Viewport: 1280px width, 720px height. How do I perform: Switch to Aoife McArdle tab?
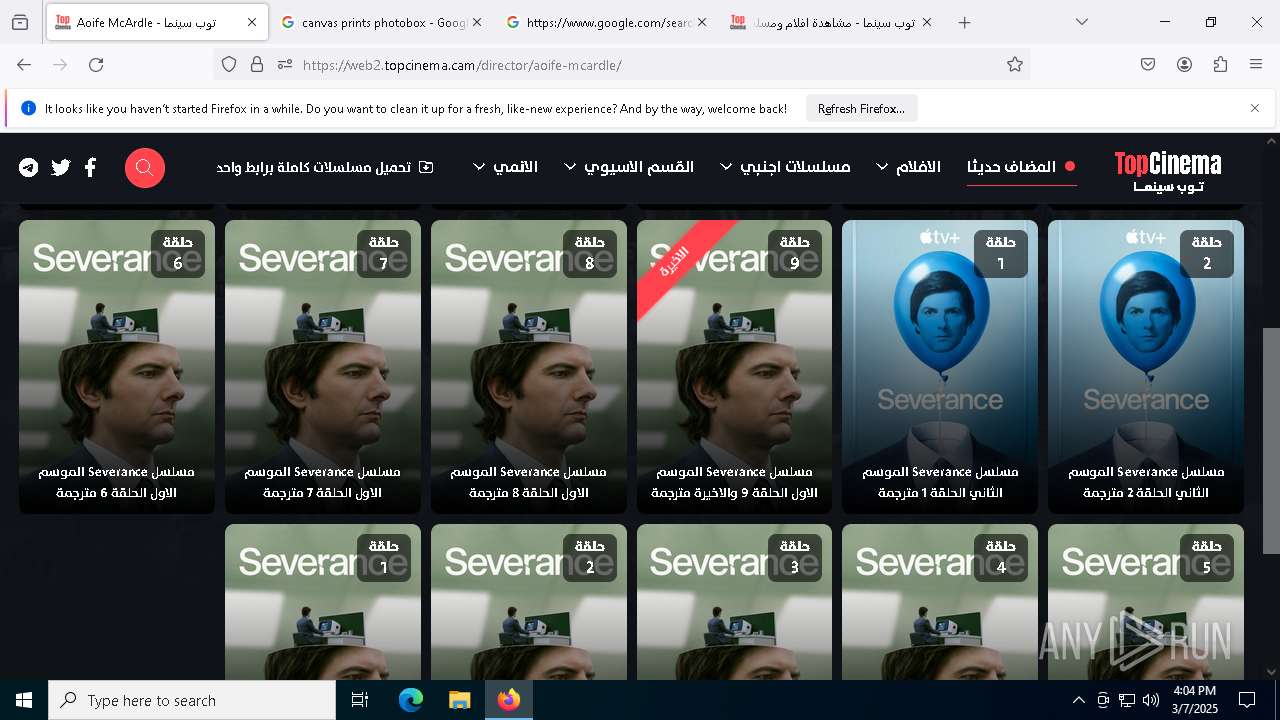point(155,22)
